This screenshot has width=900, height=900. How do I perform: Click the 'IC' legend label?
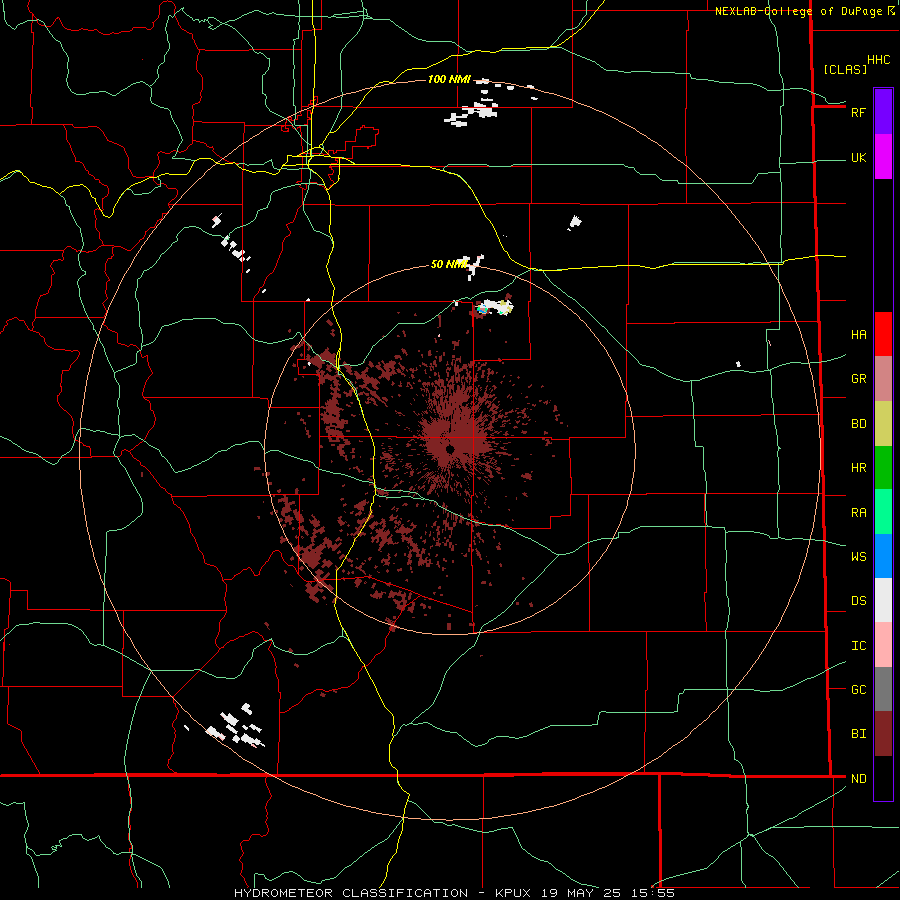[x=858, y=646]
